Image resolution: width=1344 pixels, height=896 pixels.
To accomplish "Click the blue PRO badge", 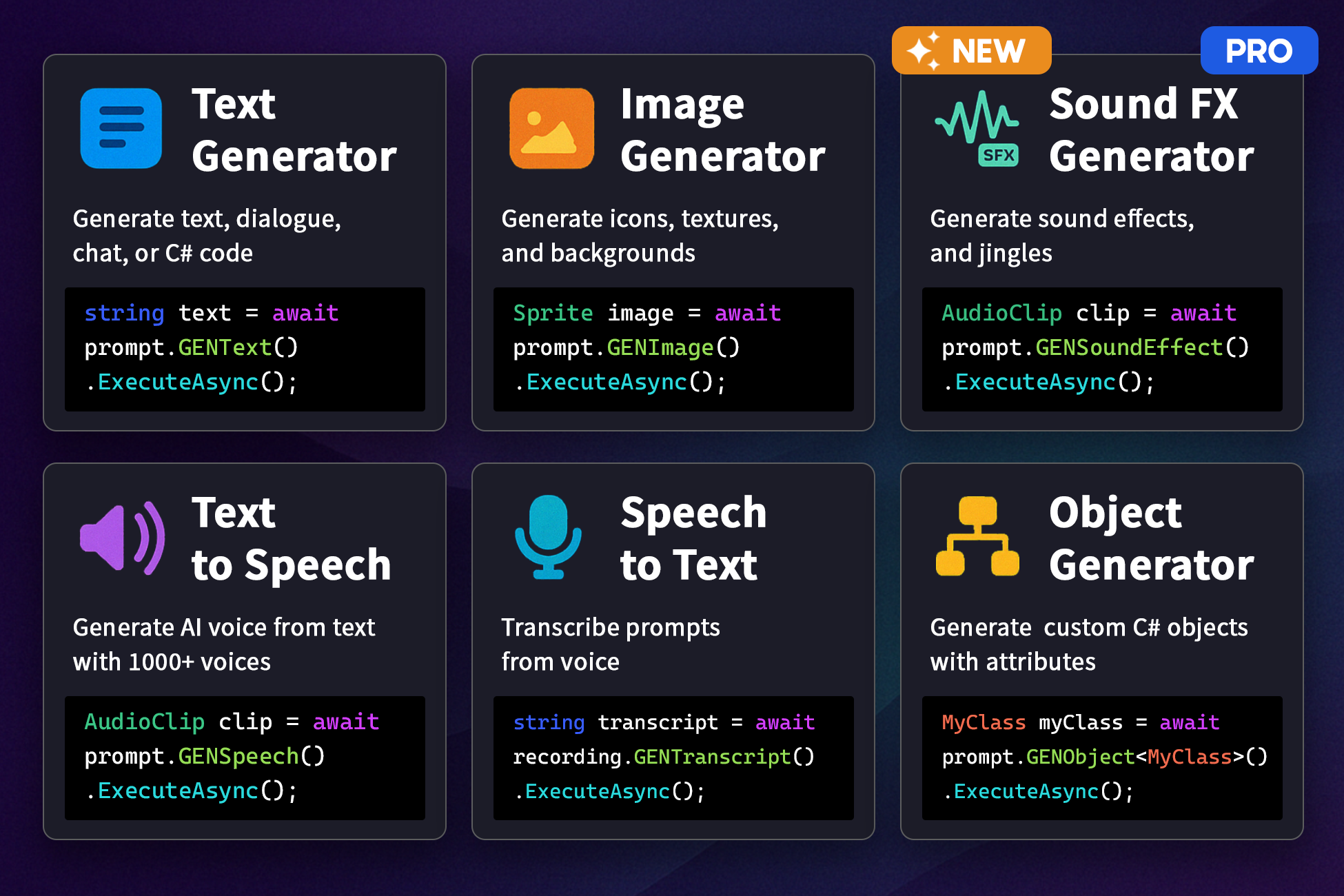I will pos(1259,51).
